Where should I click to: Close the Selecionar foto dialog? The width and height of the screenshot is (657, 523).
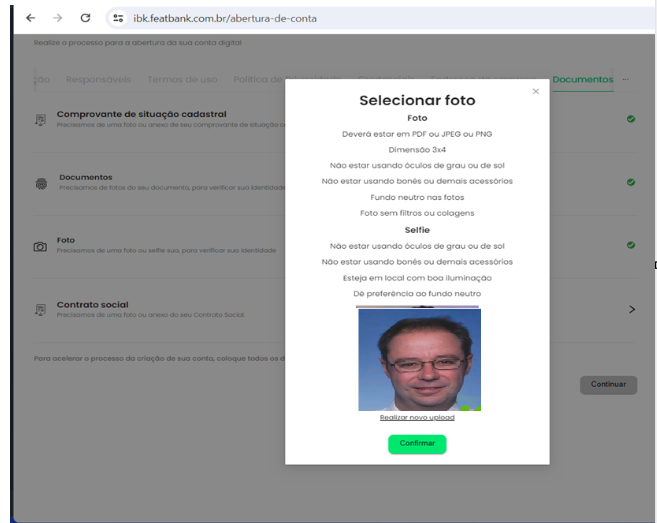pyautogui.click(x=535, y=91)
